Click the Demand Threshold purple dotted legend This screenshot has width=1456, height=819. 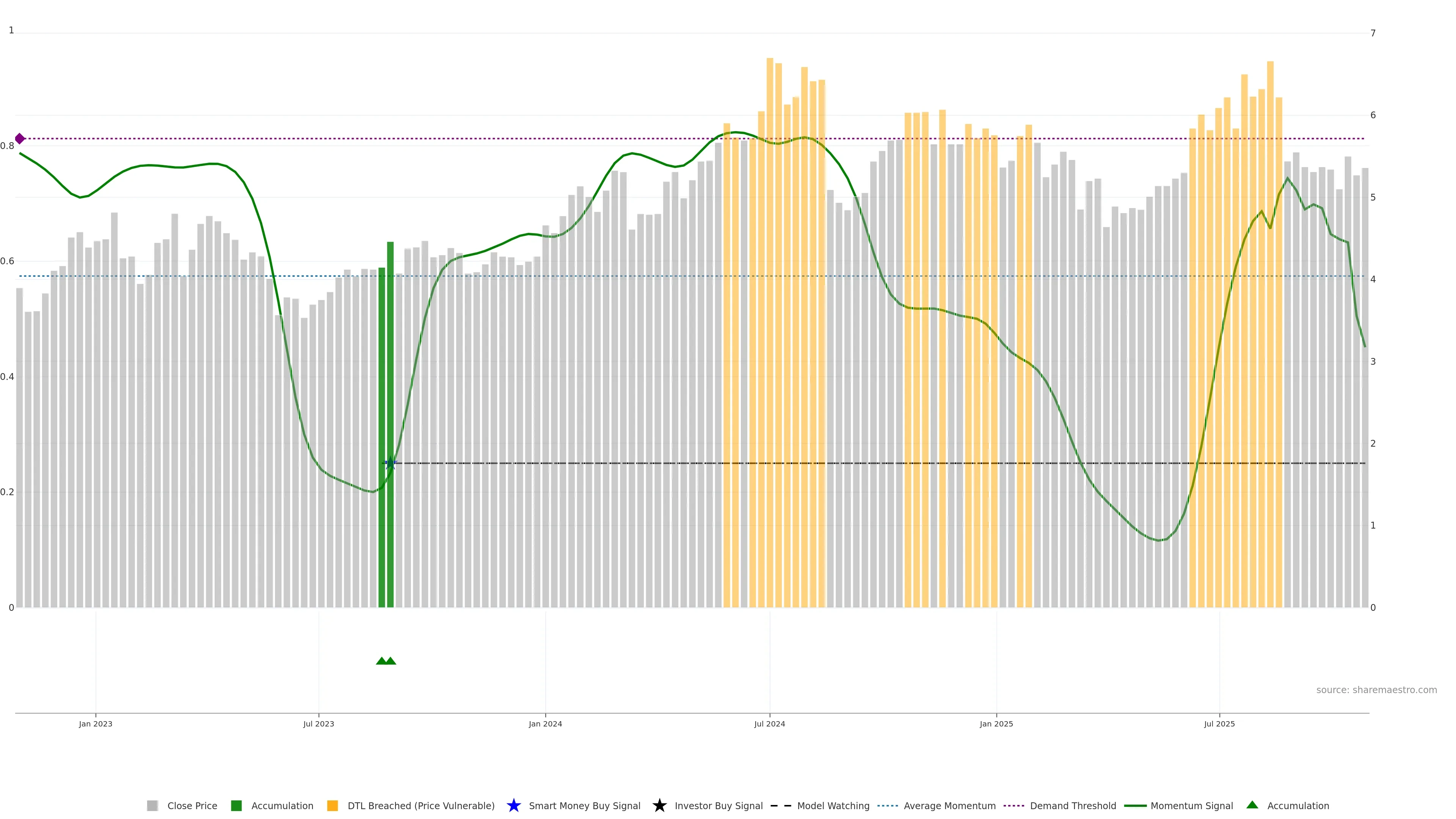pos(1014,805)
